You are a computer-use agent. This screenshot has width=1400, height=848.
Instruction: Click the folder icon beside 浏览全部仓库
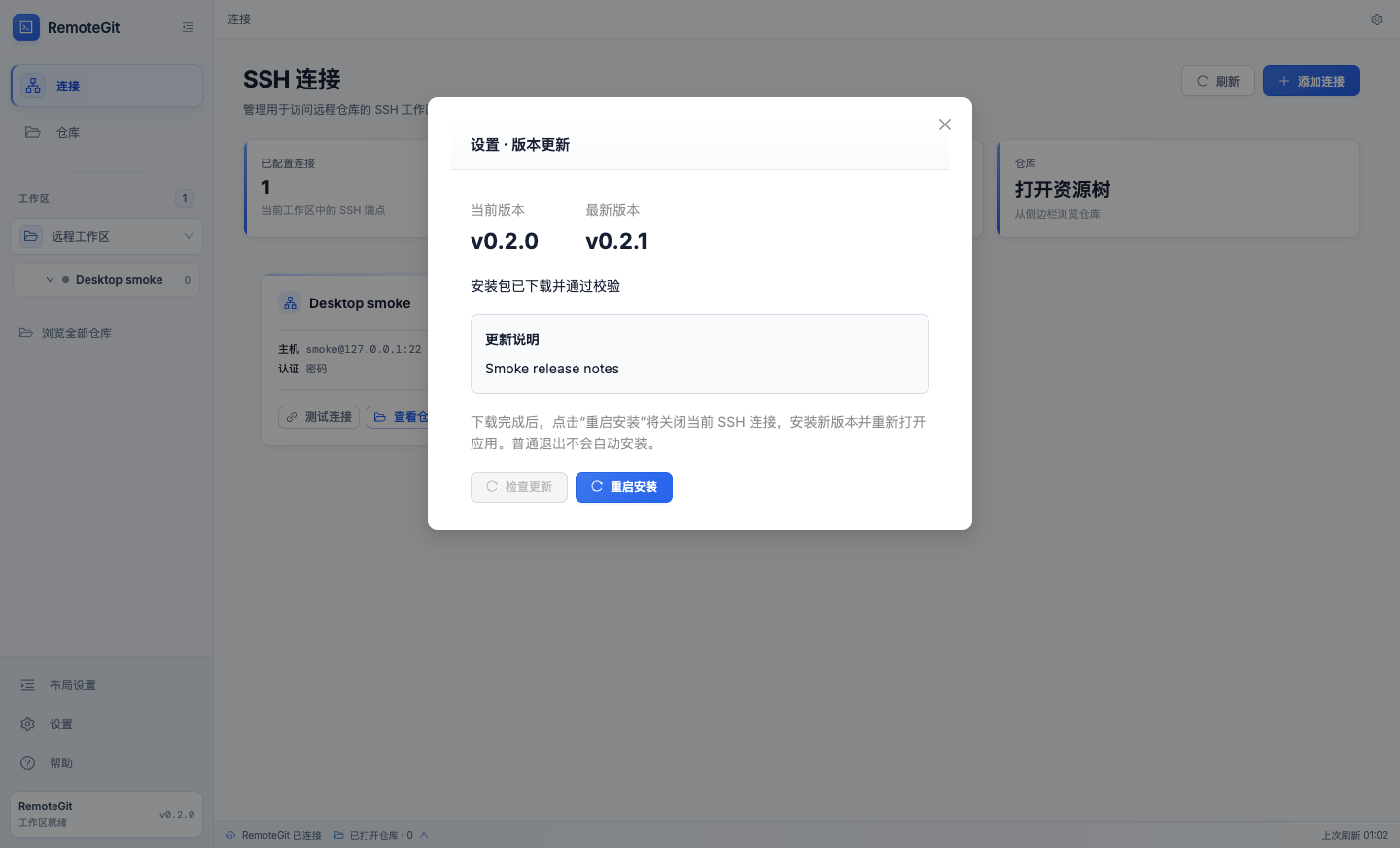pos(26,333)
